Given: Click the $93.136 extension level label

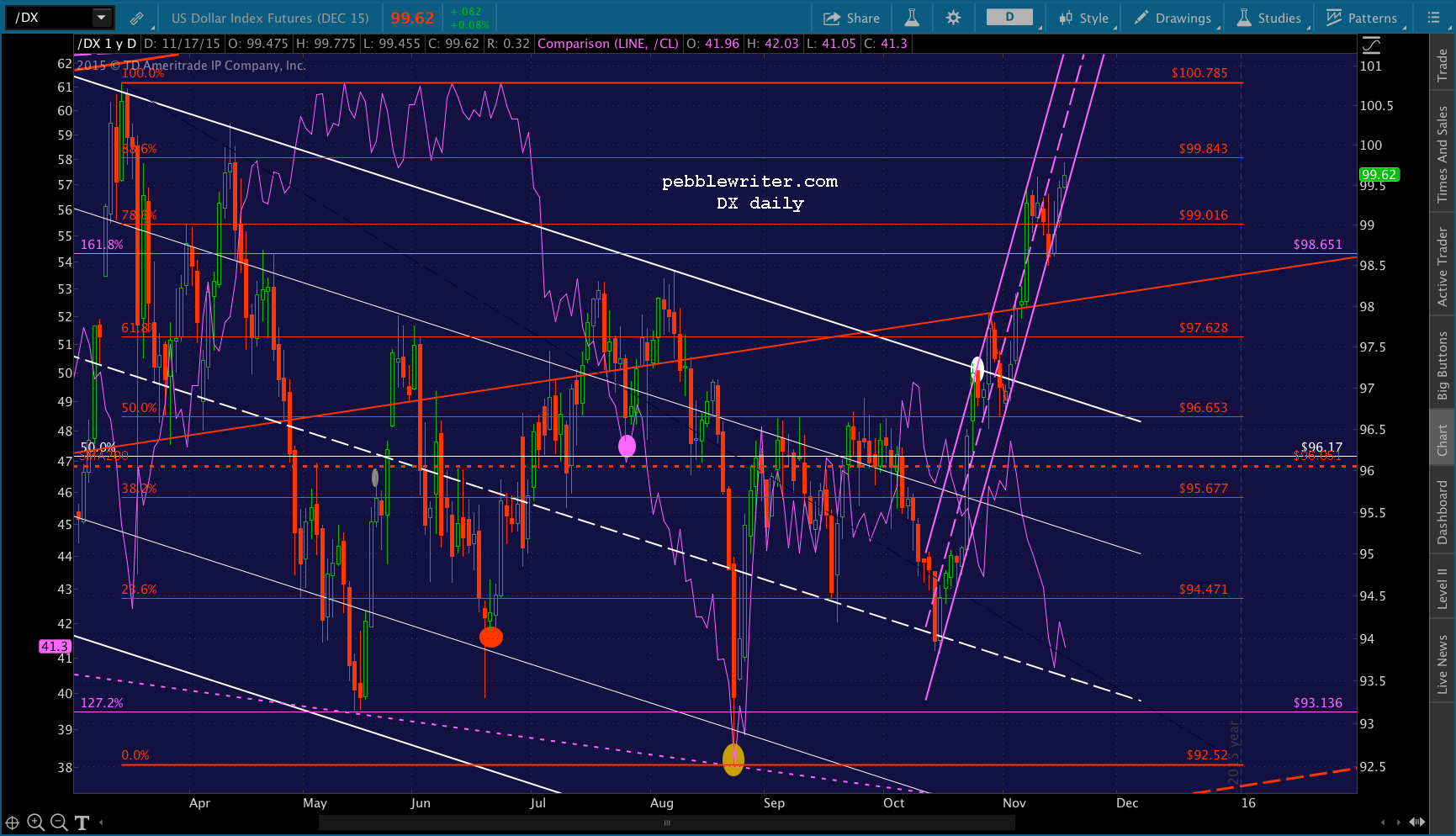Looking at the screenshot, I should [1317, 703].
